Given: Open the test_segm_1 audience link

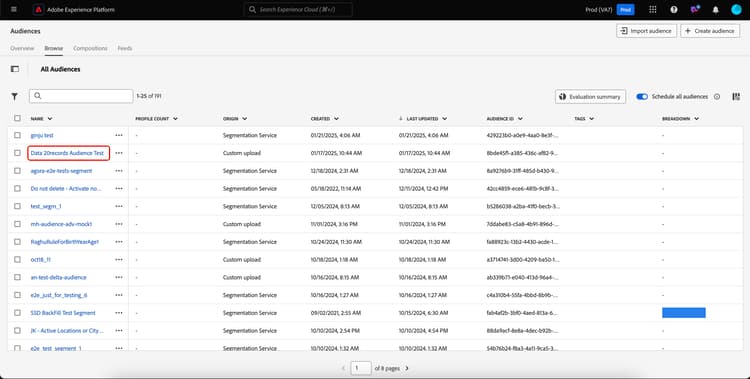Looking at the screenshot, I should pyautogui.click(x=46, y=206).
